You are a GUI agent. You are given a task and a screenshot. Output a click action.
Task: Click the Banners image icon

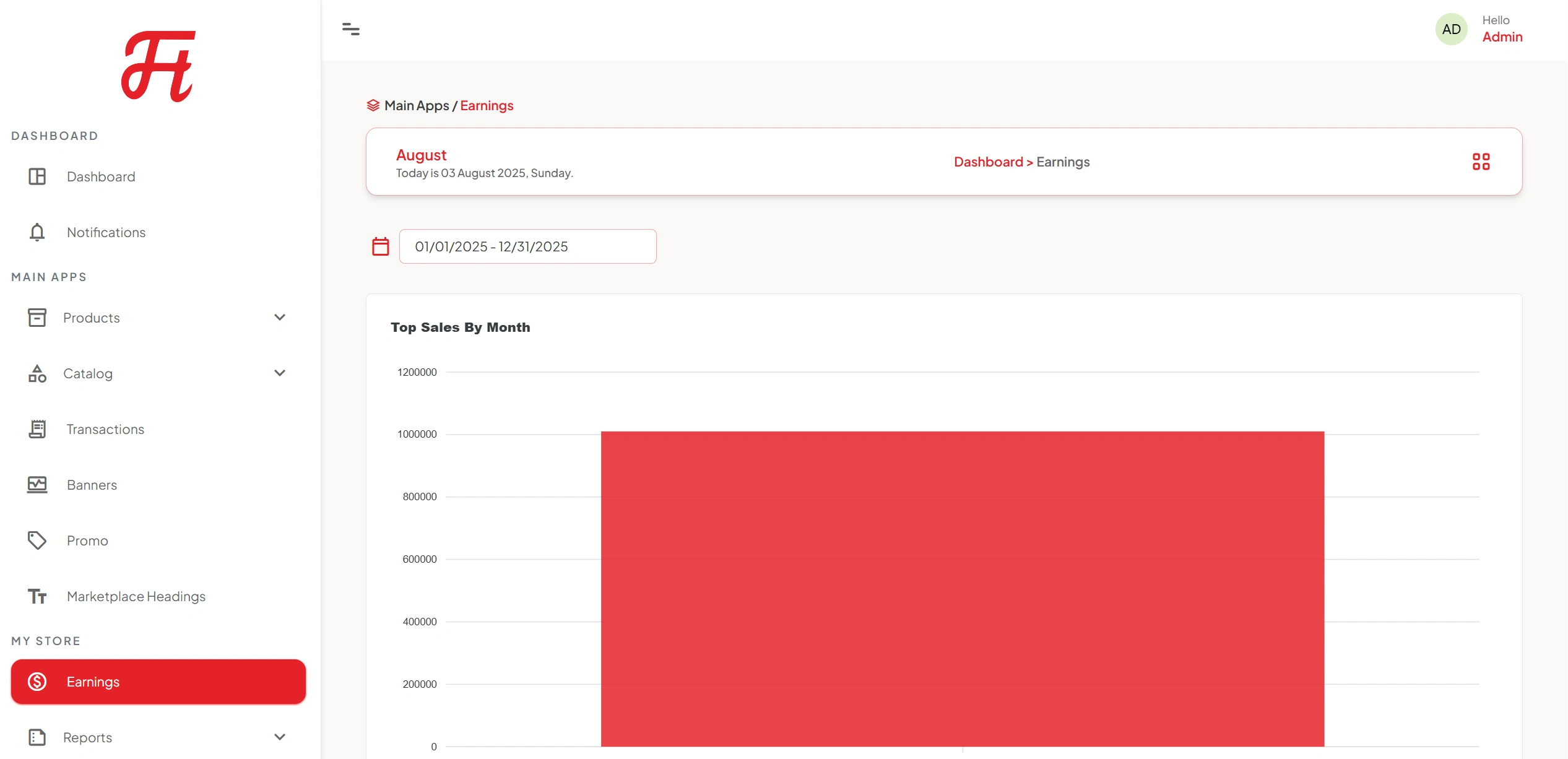(37, 485)
